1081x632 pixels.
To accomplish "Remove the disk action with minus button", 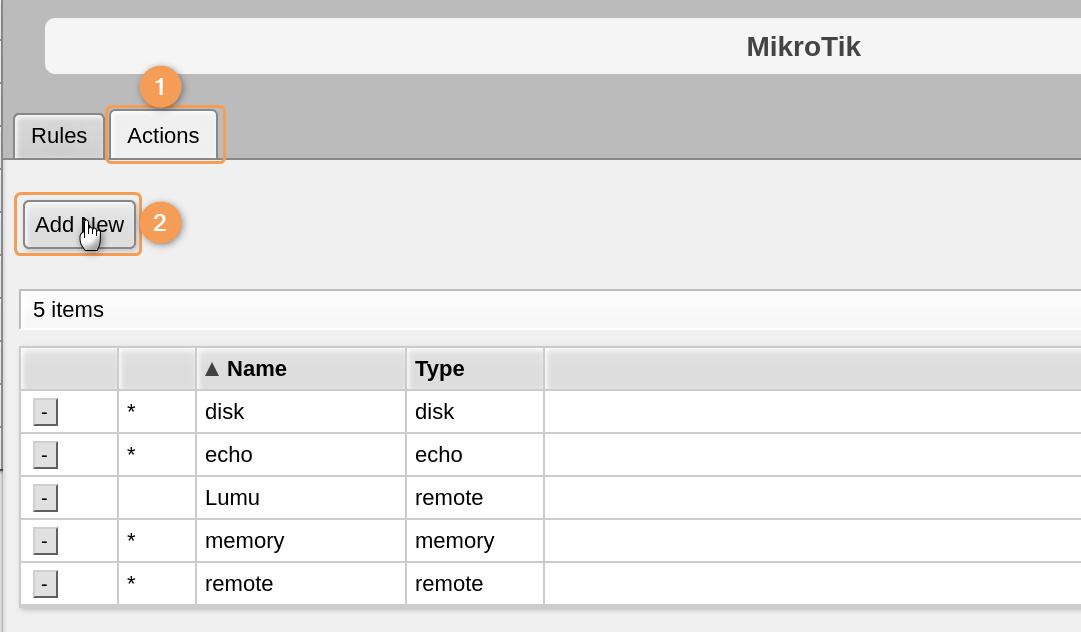I will click(45, 412).
